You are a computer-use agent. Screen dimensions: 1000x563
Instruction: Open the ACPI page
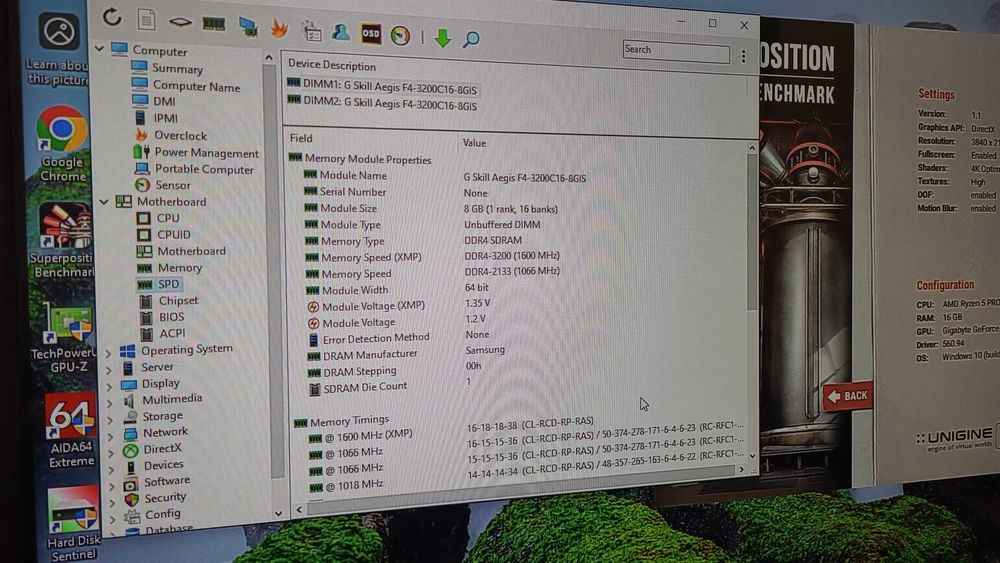(172, 333)
